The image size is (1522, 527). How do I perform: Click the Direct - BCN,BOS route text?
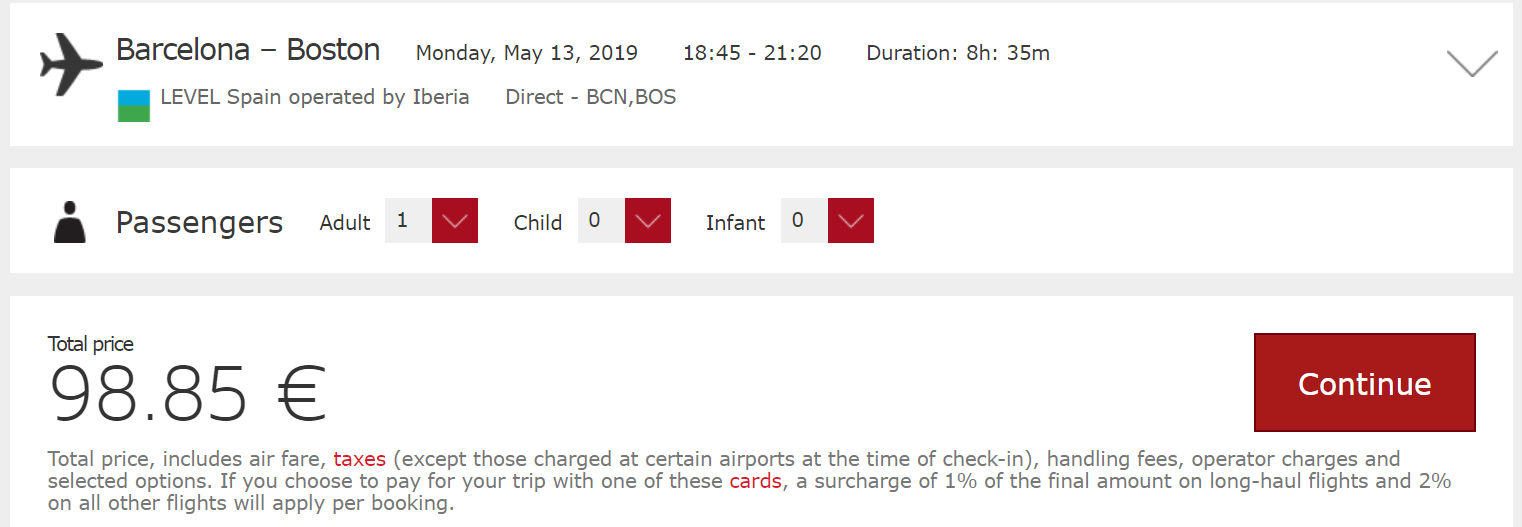(x=590, y=98)
